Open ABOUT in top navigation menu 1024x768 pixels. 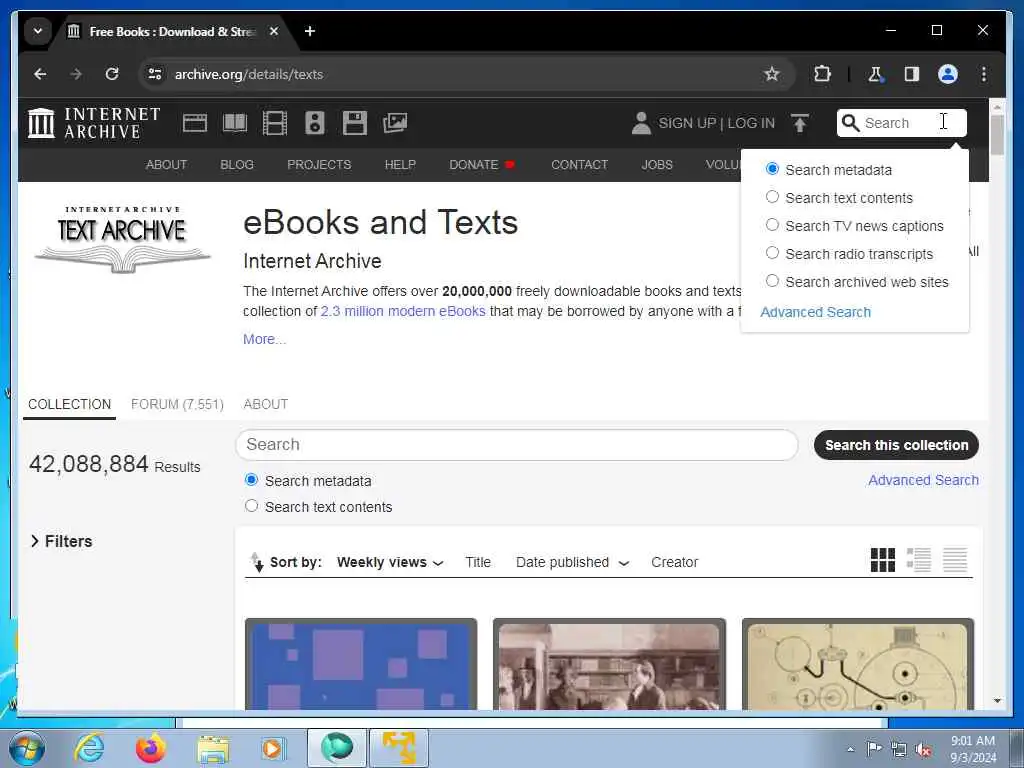[166, 165]
